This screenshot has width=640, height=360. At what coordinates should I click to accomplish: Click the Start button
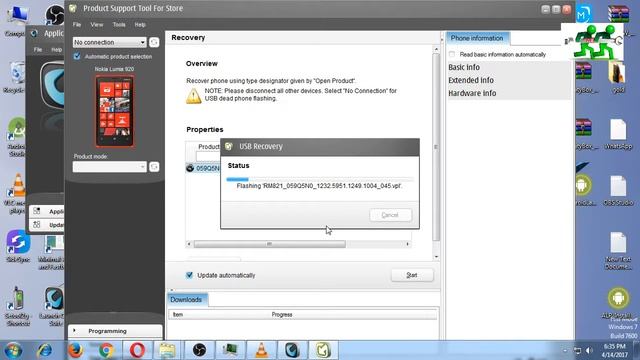412,275
